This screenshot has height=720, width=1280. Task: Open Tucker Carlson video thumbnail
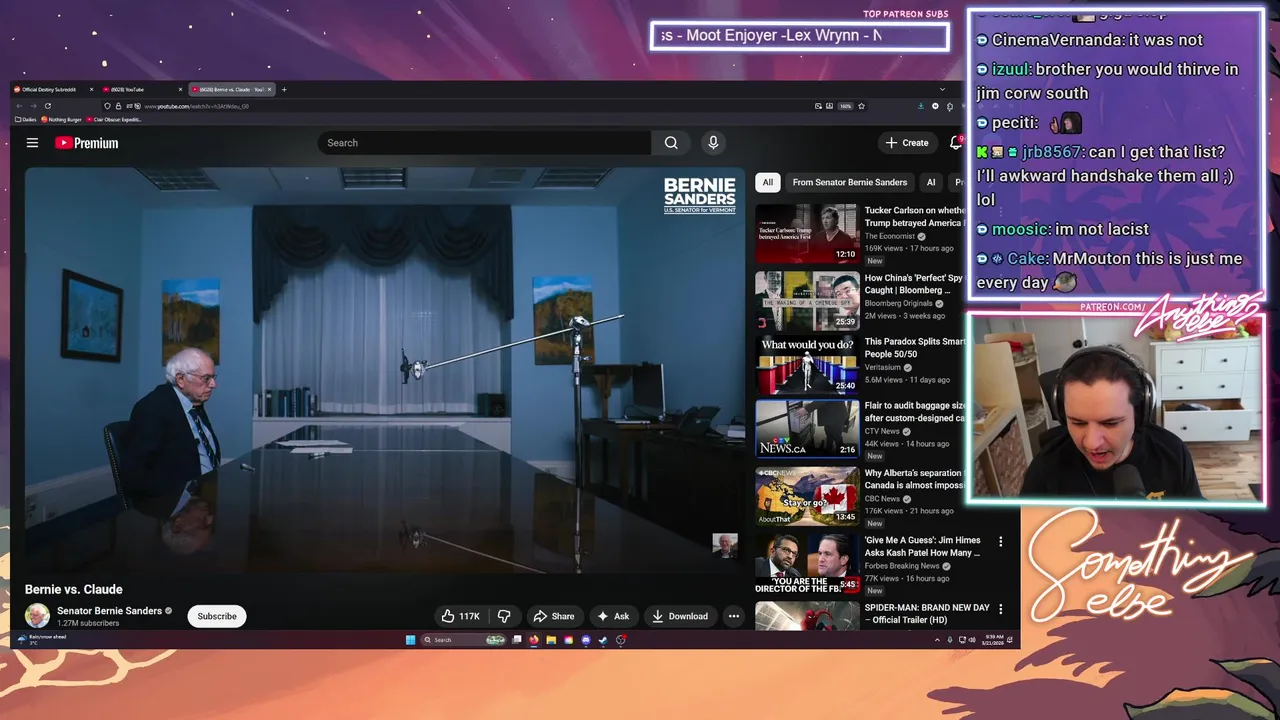(x=807, y=233)
